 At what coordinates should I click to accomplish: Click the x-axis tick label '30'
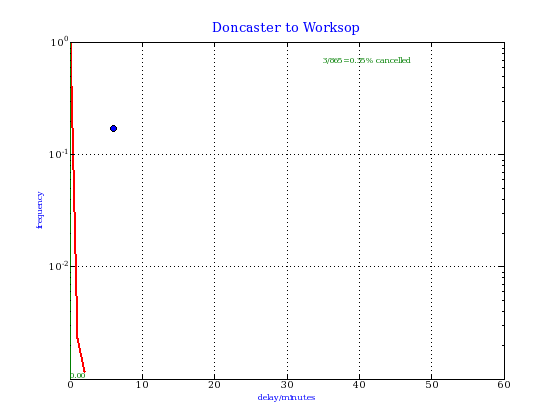pos(287,385)
